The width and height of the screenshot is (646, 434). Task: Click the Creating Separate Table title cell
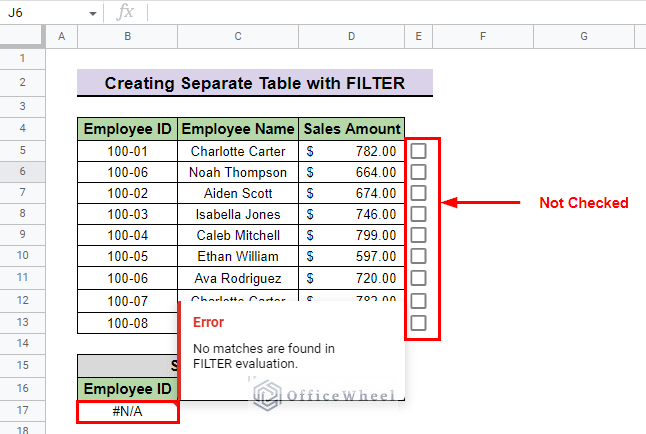coord(255,83)
